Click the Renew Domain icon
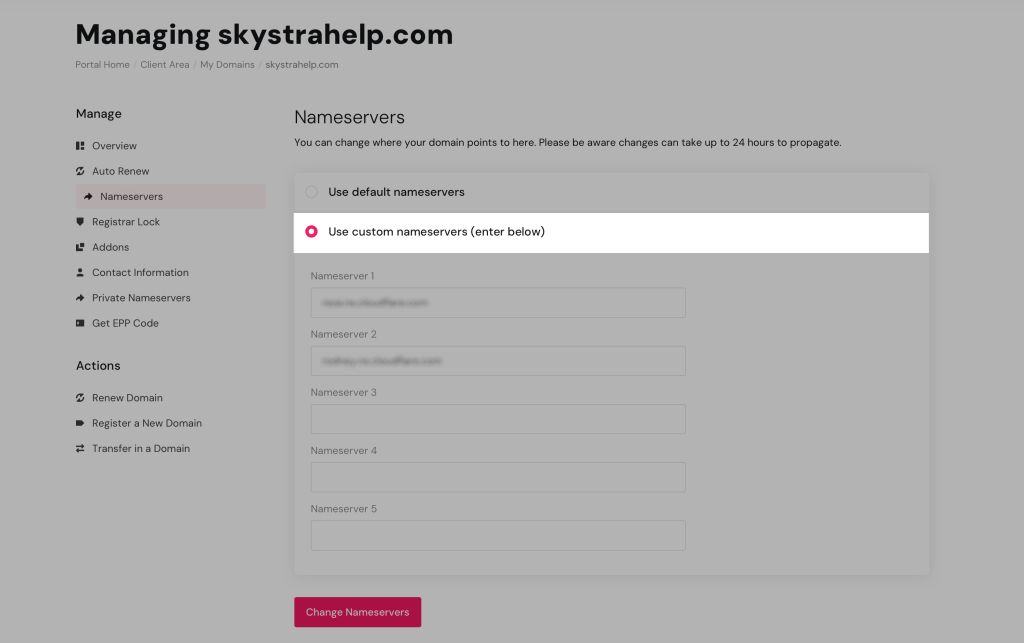1024x643 pixels. [x=80, y=398]
